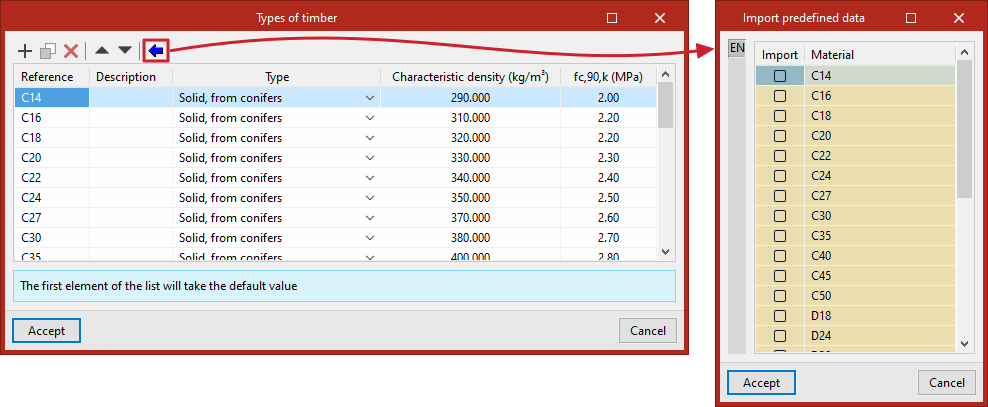Select the EN tab in Import window
Viewport: 988px width, 407px height.
click(737, 49)
